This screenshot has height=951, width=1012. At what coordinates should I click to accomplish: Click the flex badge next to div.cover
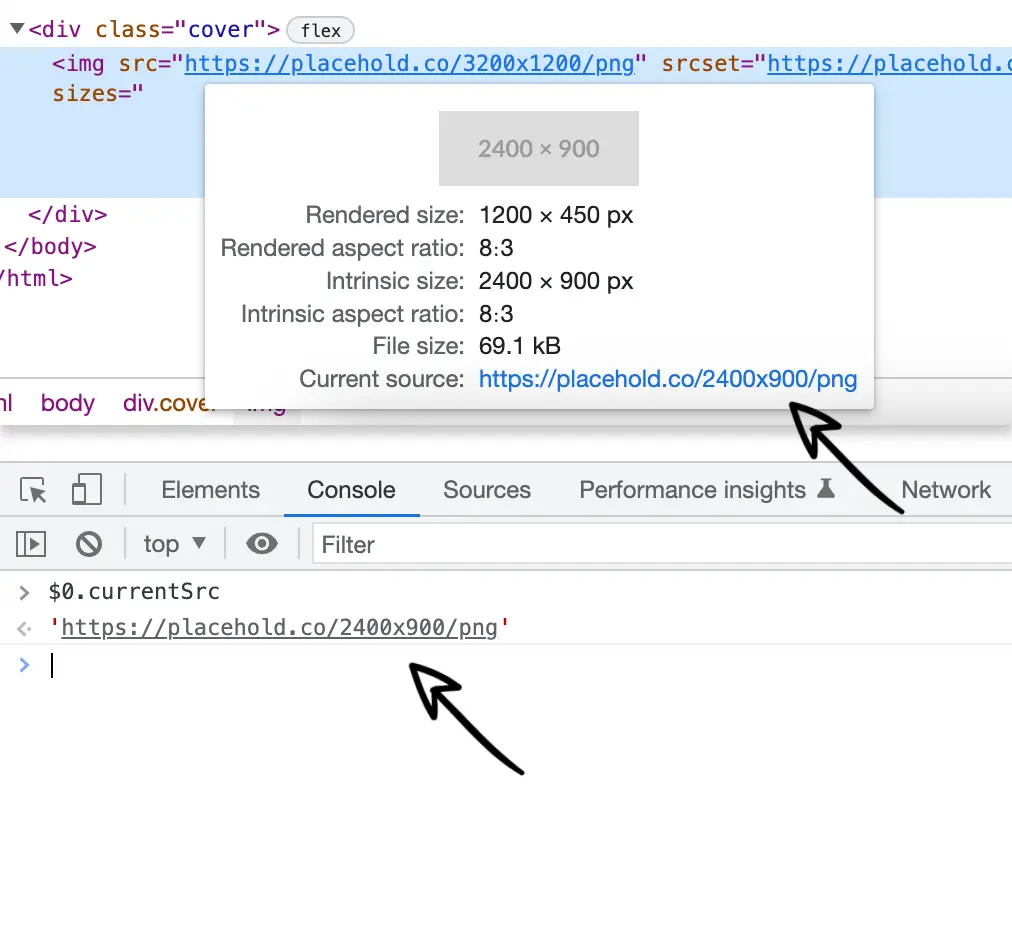[x=319, y=29]
